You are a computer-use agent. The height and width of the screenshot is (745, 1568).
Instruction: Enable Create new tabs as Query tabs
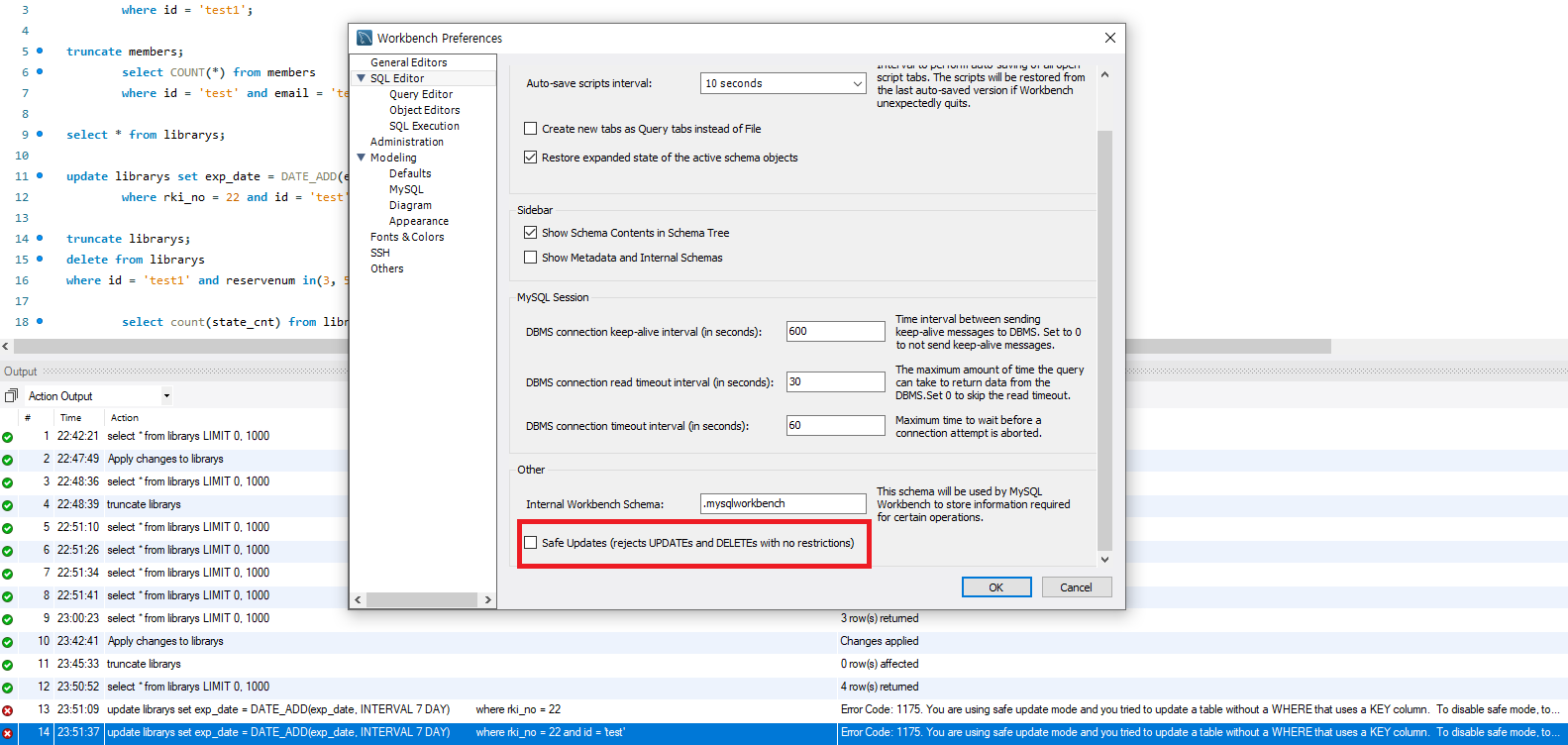[531, 129]
